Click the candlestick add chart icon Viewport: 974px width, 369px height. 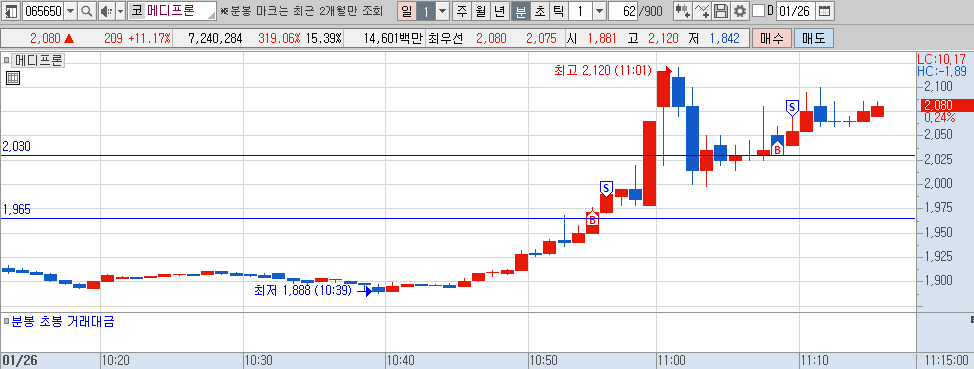tap(682, 11)
